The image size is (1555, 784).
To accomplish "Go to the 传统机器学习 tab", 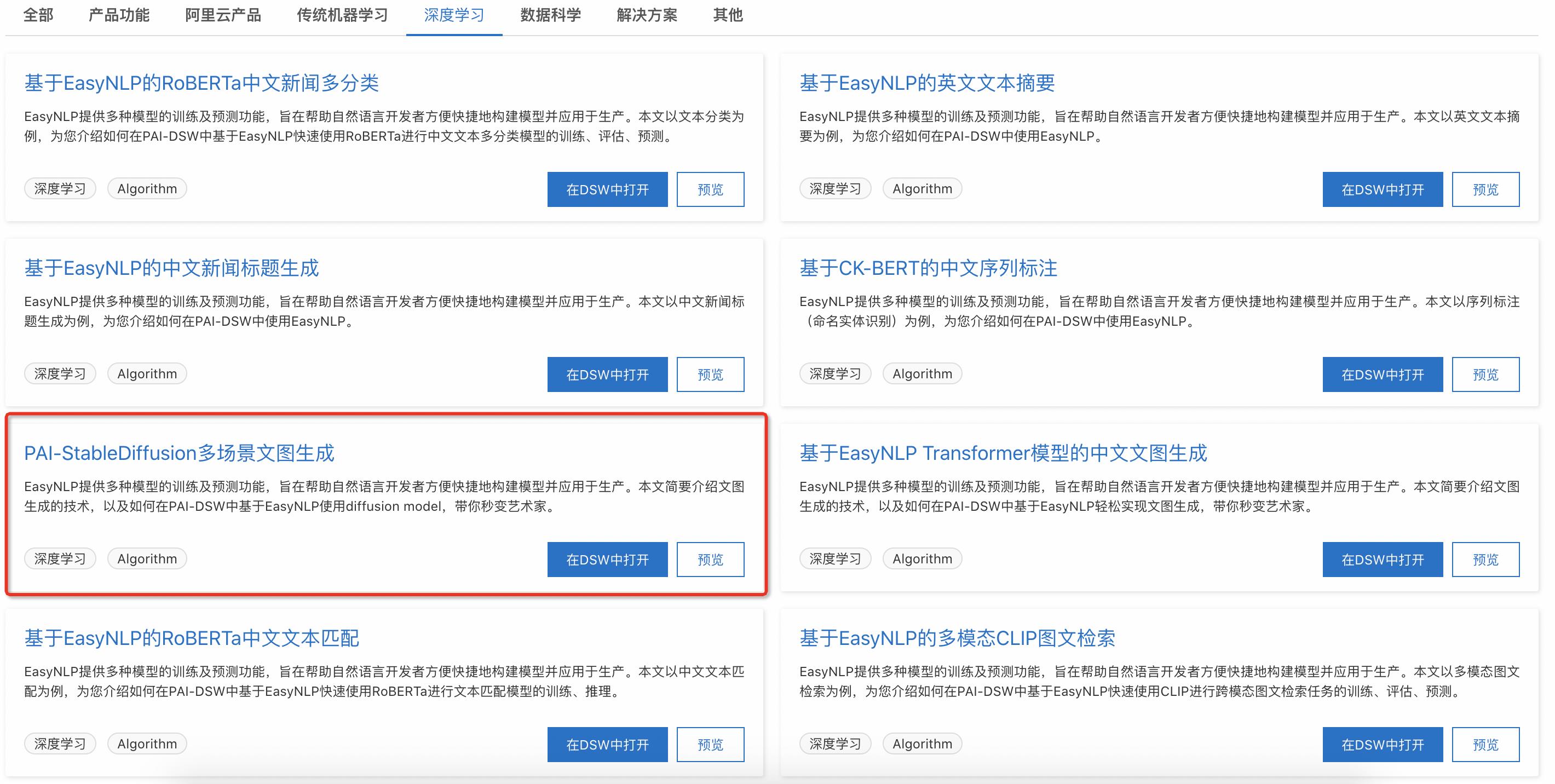I will (x=342, y=15).
